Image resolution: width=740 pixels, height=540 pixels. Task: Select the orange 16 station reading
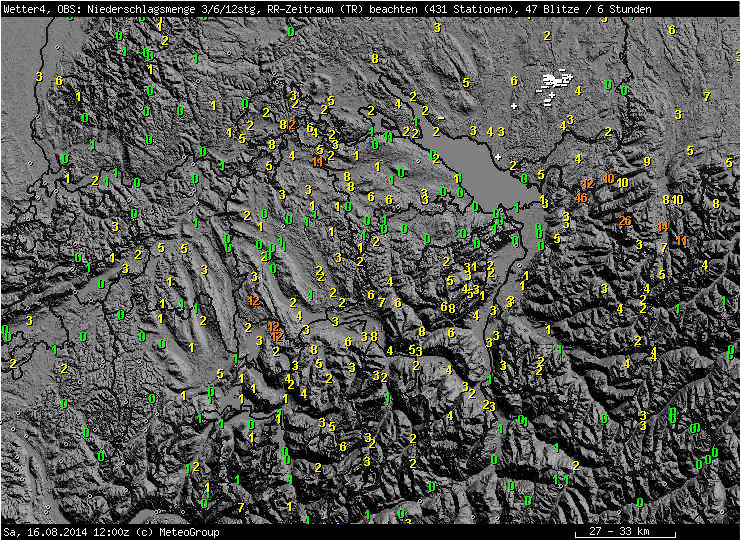[x=581, y=197]
